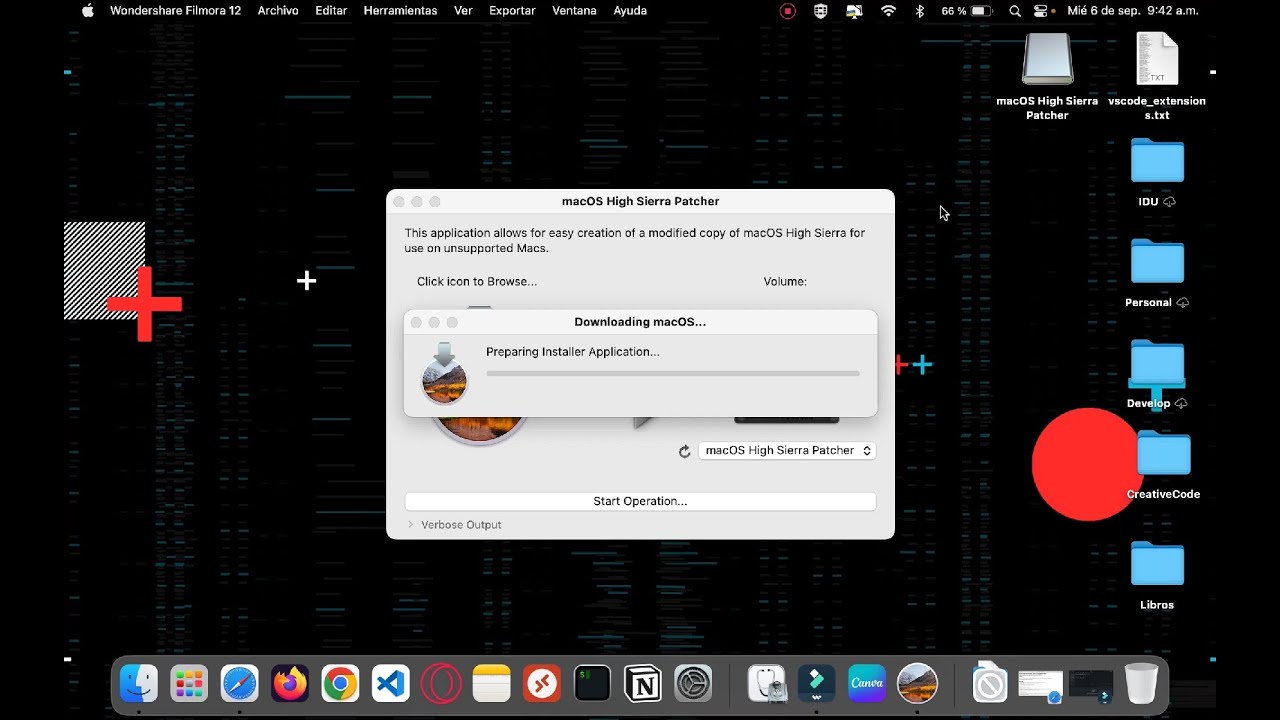
Task: Click 'Preparing Installer Application...' status text
Action: (573, 352)
